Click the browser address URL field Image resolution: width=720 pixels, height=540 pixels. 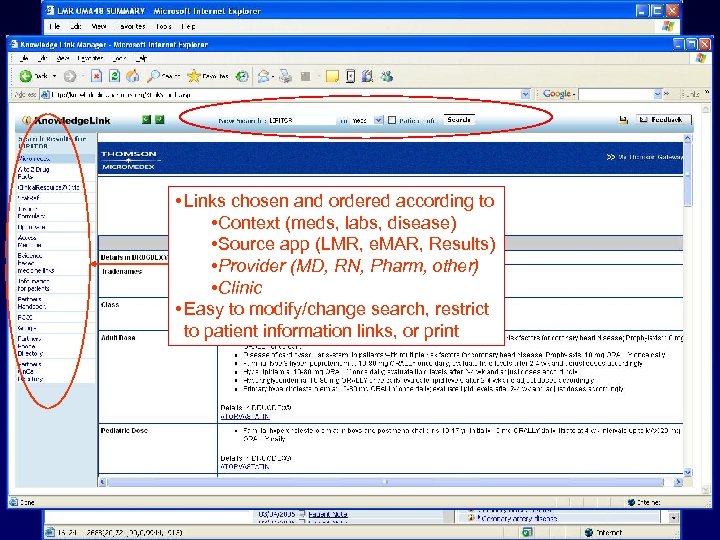286,95
